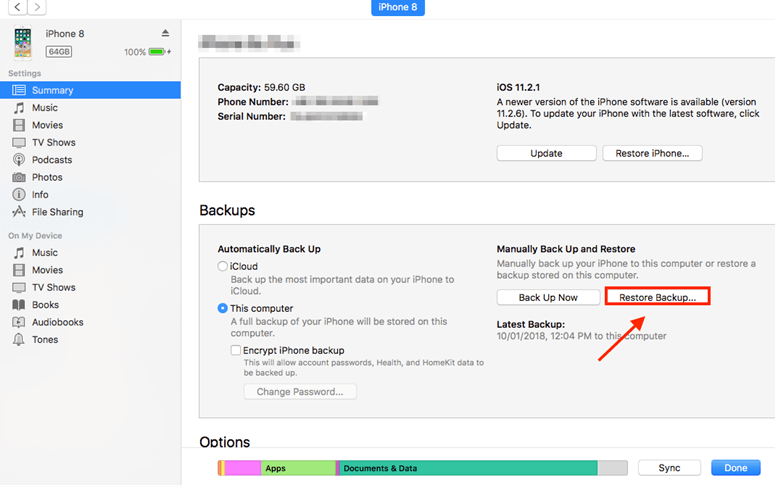Click the pink segment of storage bar

[243, 468]
